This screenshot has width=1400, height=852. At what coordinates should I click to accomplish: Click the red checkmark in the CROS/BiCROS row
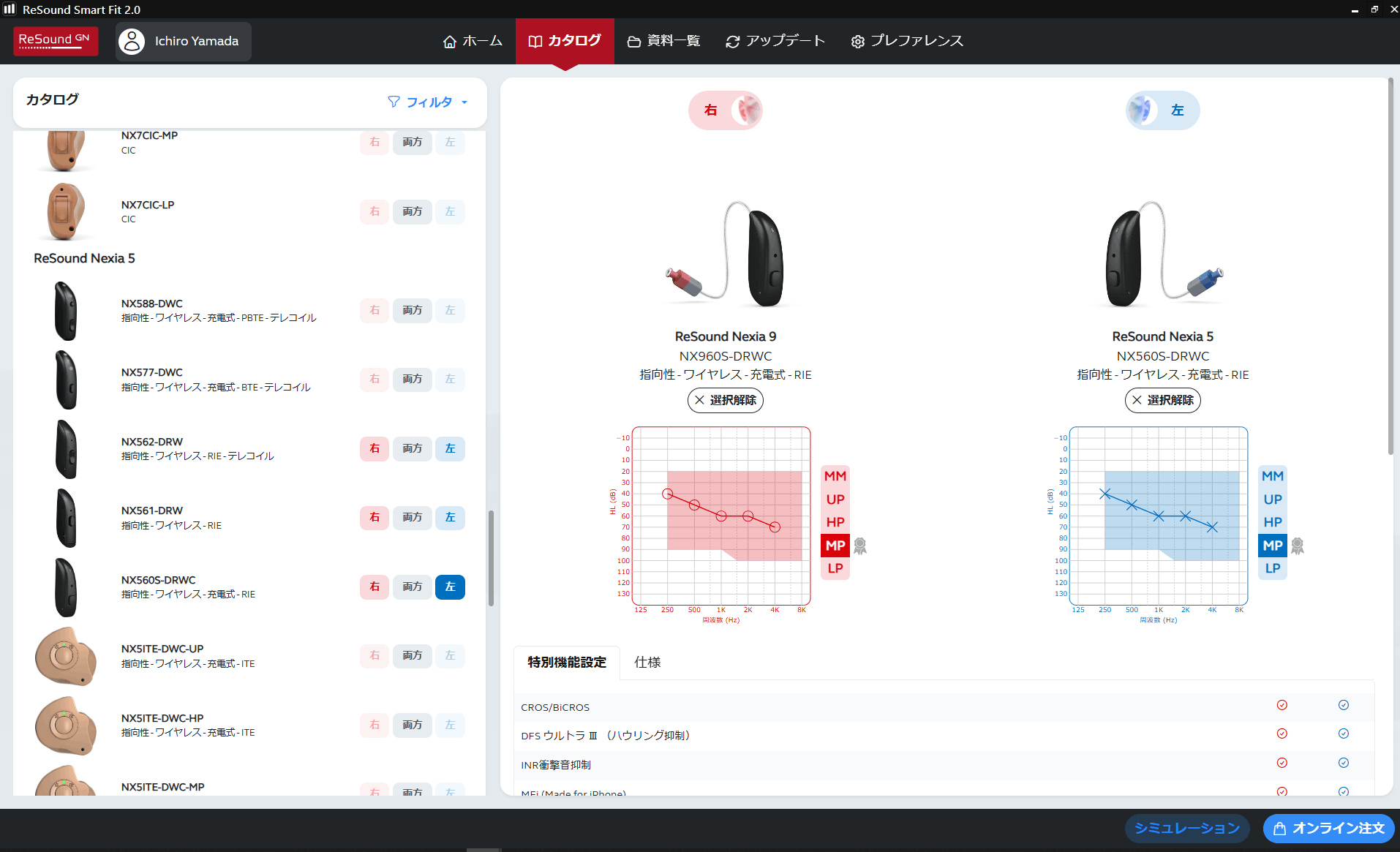click(1282, 705)
